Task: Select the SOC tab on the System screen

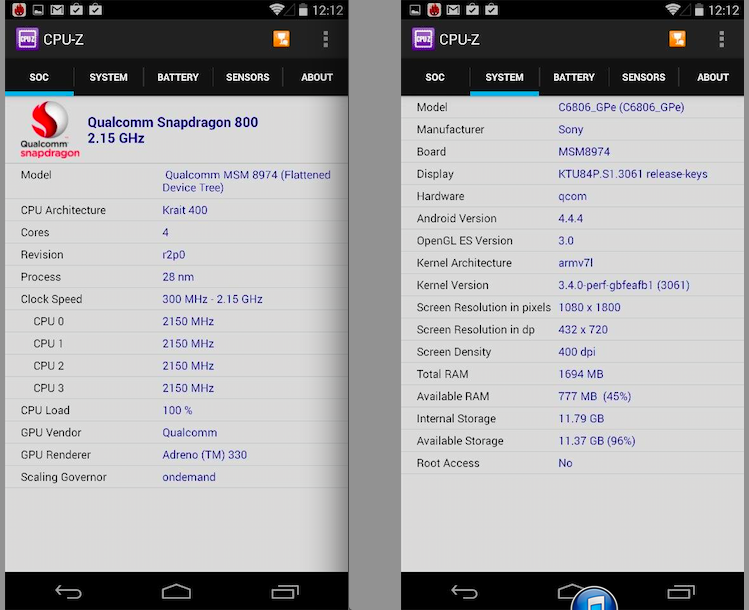Action: (435, 77)
